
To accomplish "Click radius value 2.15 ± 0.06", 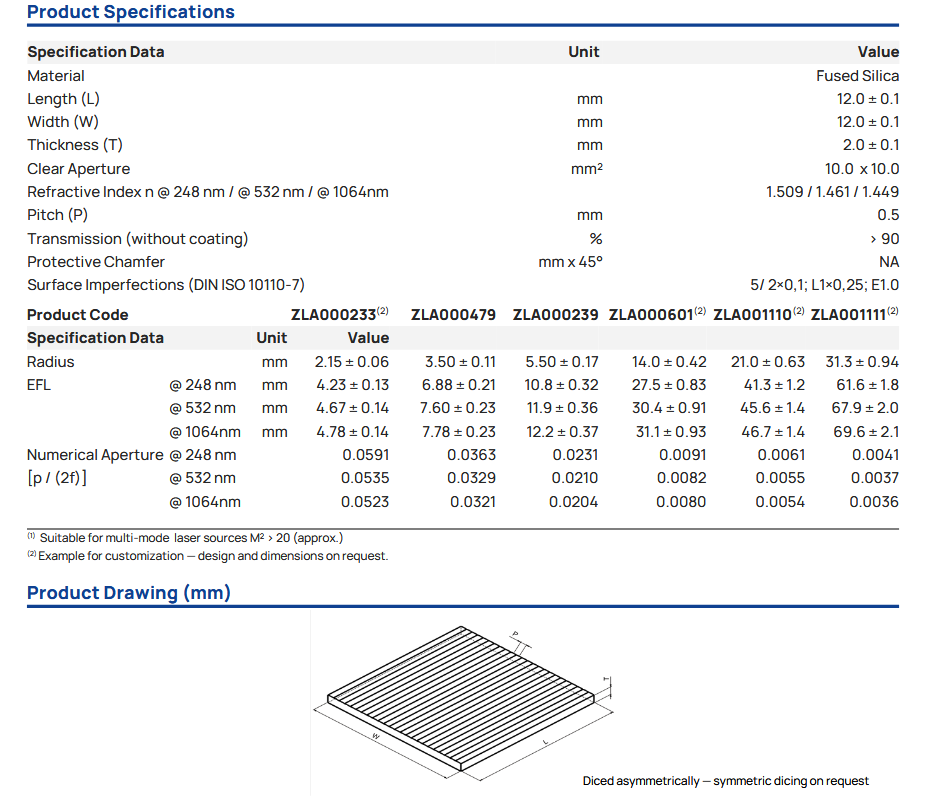I will coord(351,362).
